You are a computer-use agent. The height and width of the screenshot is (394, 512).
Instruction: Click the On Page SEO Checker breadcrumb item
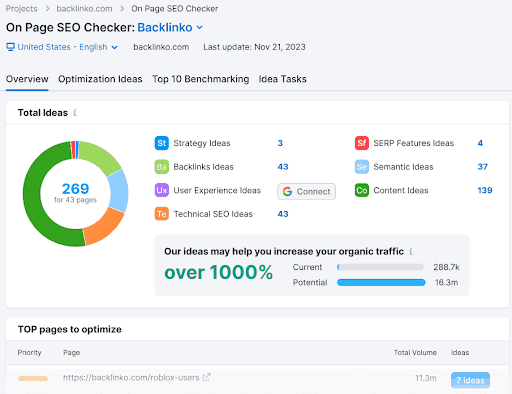click(175, 9)
